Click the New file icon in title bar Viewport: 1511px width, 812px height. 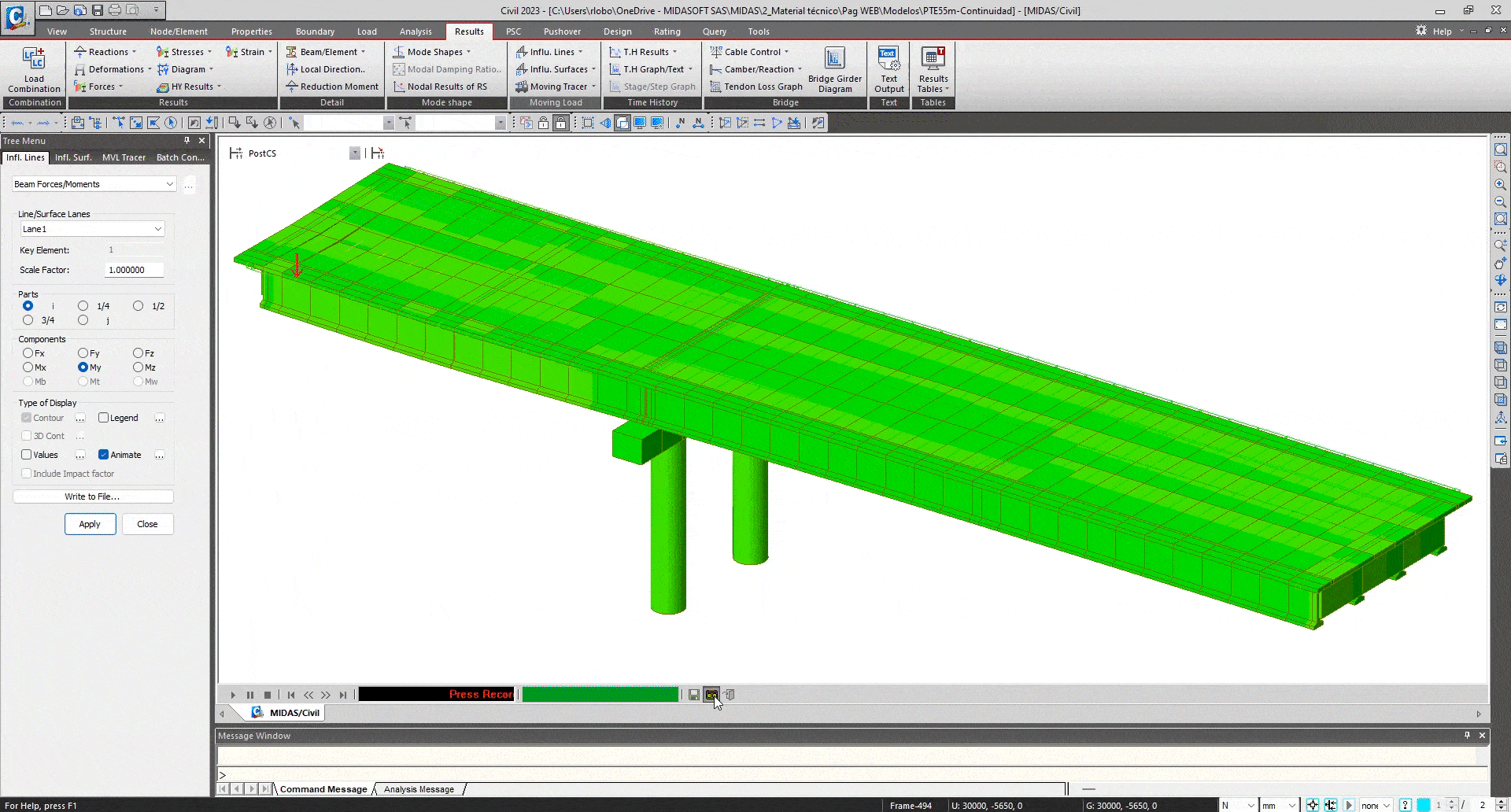click(x=46, y=10)
